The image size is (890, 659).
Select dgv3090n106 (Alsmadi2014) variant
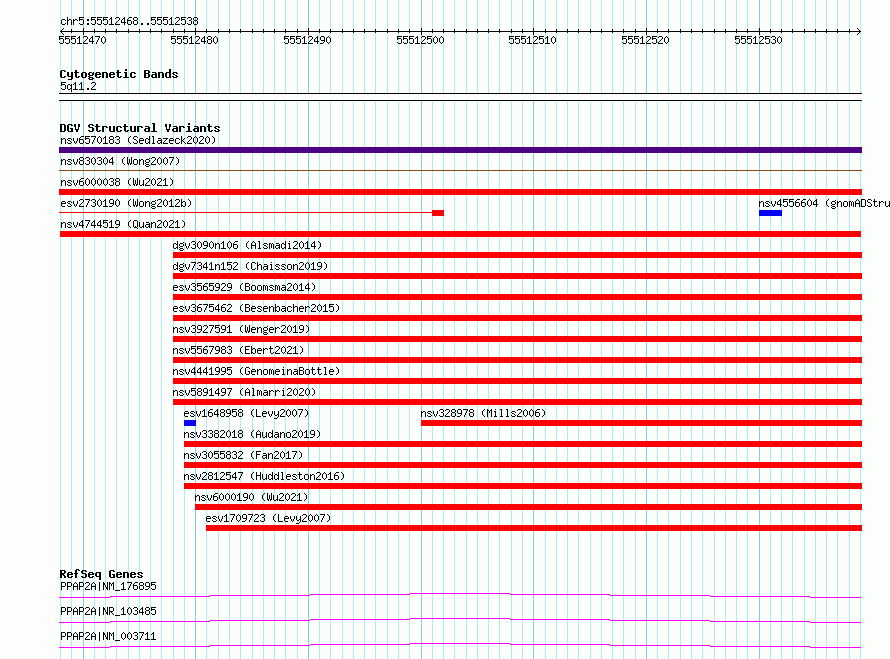coord(247,245)
